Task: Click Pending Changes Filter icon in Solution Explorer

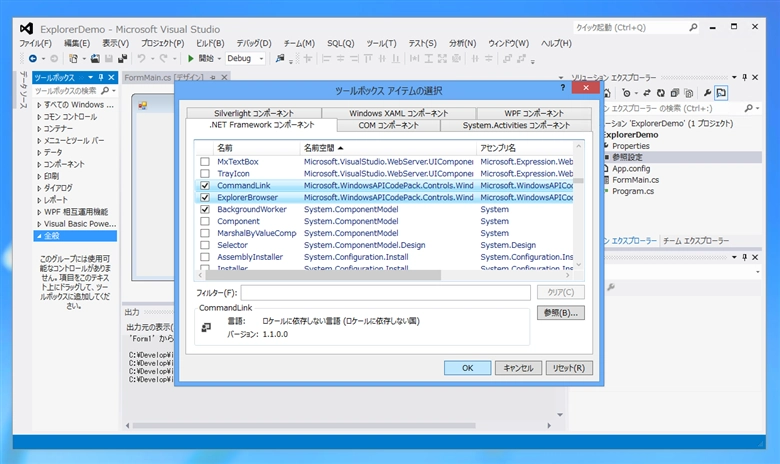Action: [626, 93]
